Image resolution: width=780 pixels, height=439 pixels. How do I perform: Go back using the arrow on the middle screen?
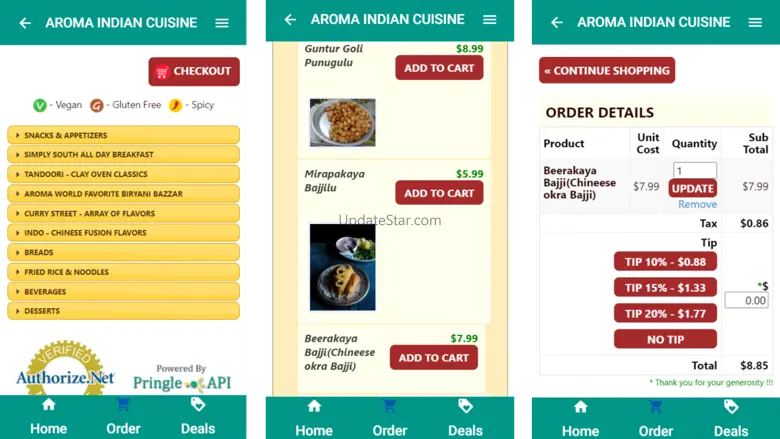pyautogui.click(x=290, y=19)
